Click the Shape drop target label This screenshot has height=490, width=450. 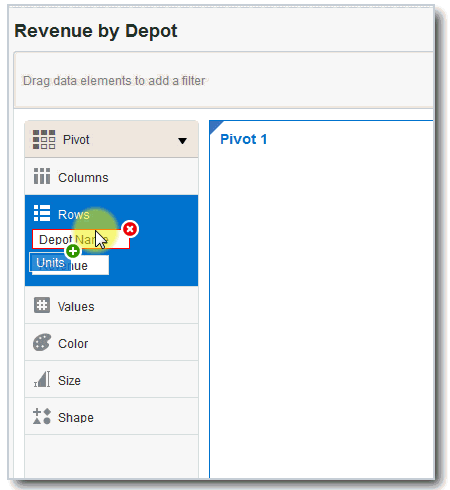(76, 418)
